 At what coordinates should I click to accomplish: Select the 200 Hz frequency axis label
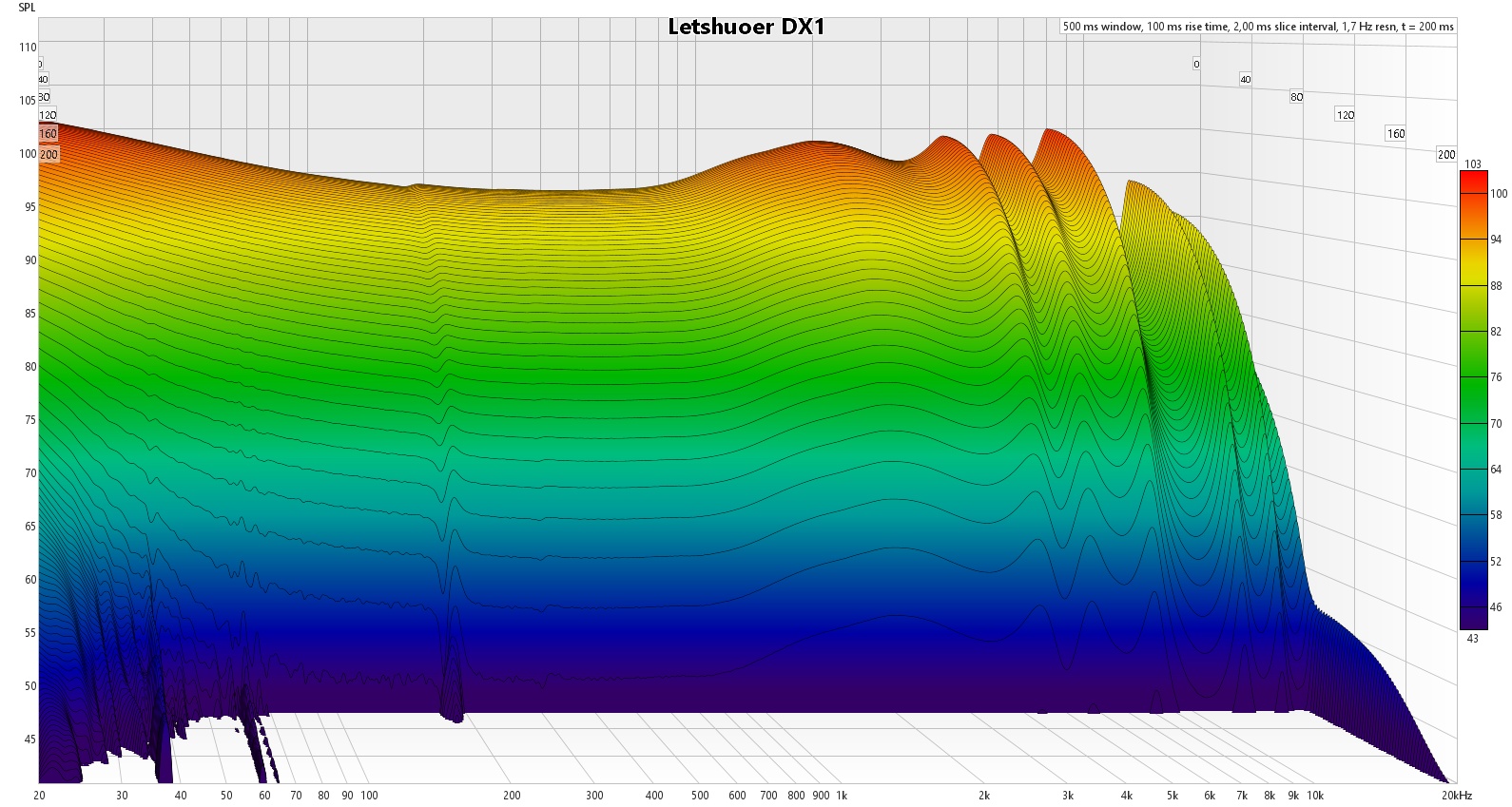[512, 796]
